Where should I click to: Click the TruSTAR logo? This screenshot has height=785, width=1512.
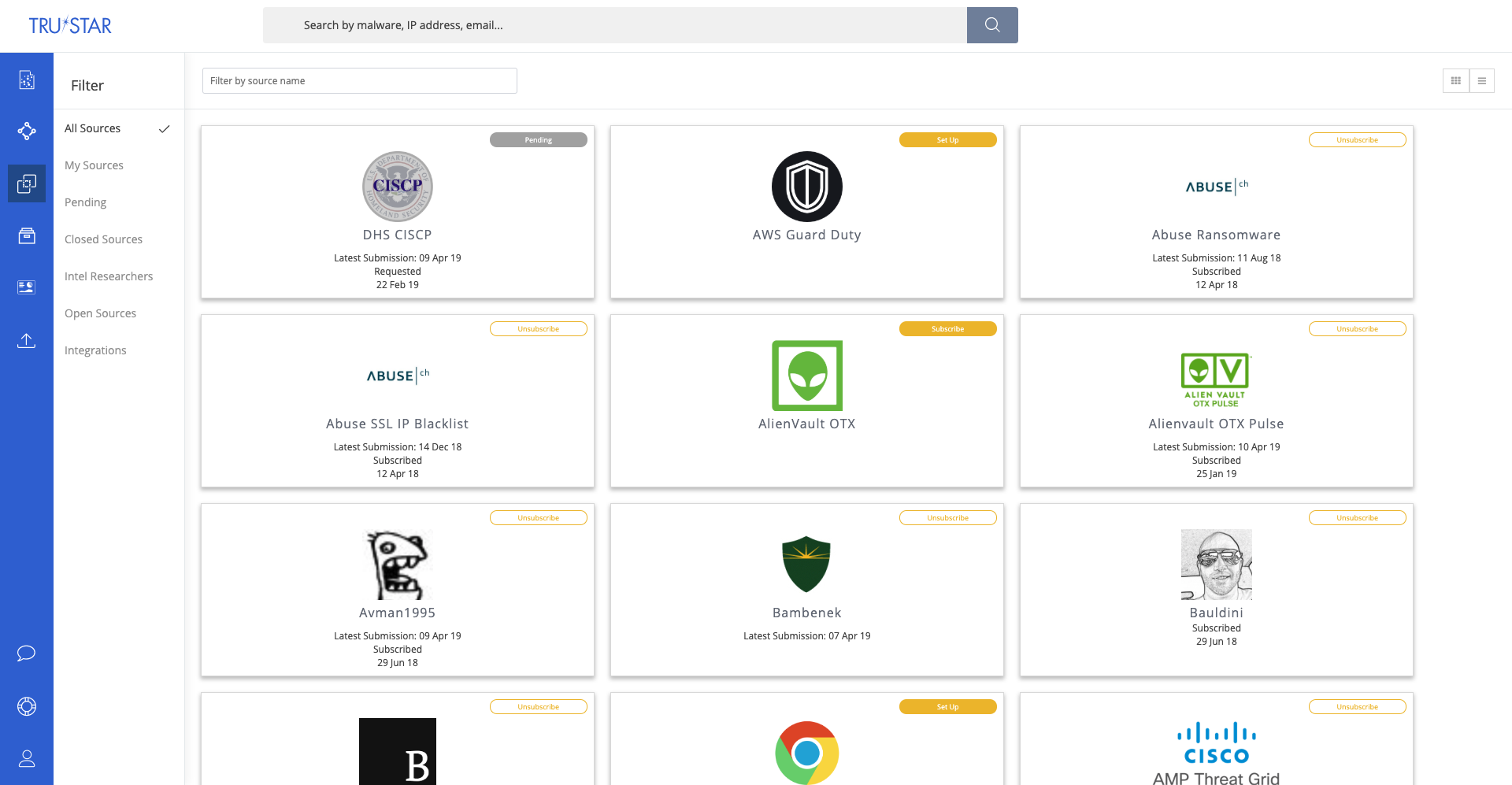(70, 26)
